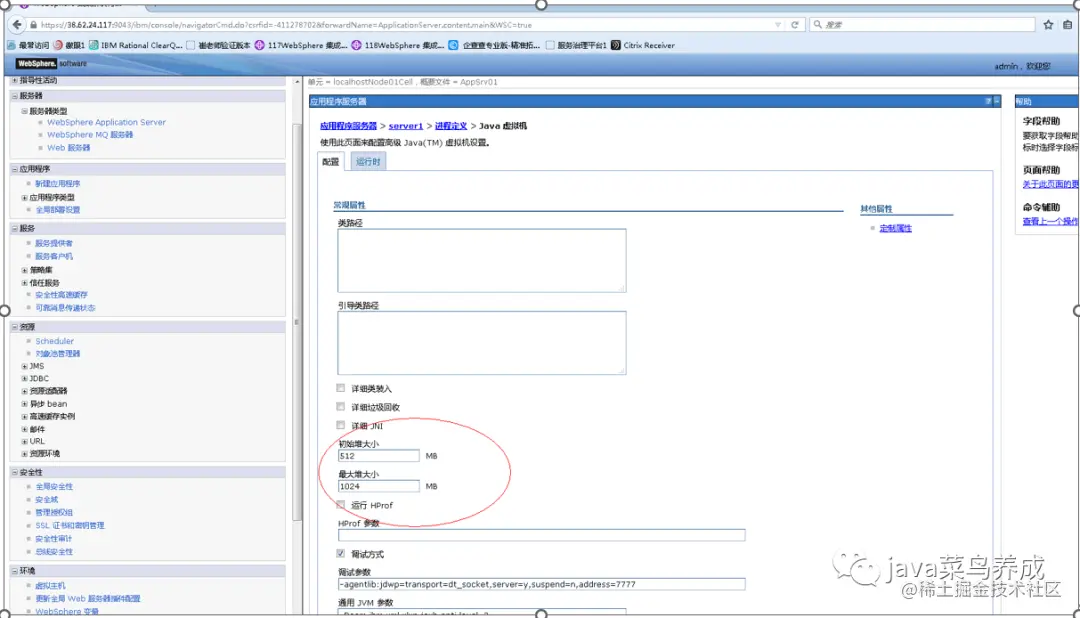Open 虚拟主机 link

coord(50,586)
